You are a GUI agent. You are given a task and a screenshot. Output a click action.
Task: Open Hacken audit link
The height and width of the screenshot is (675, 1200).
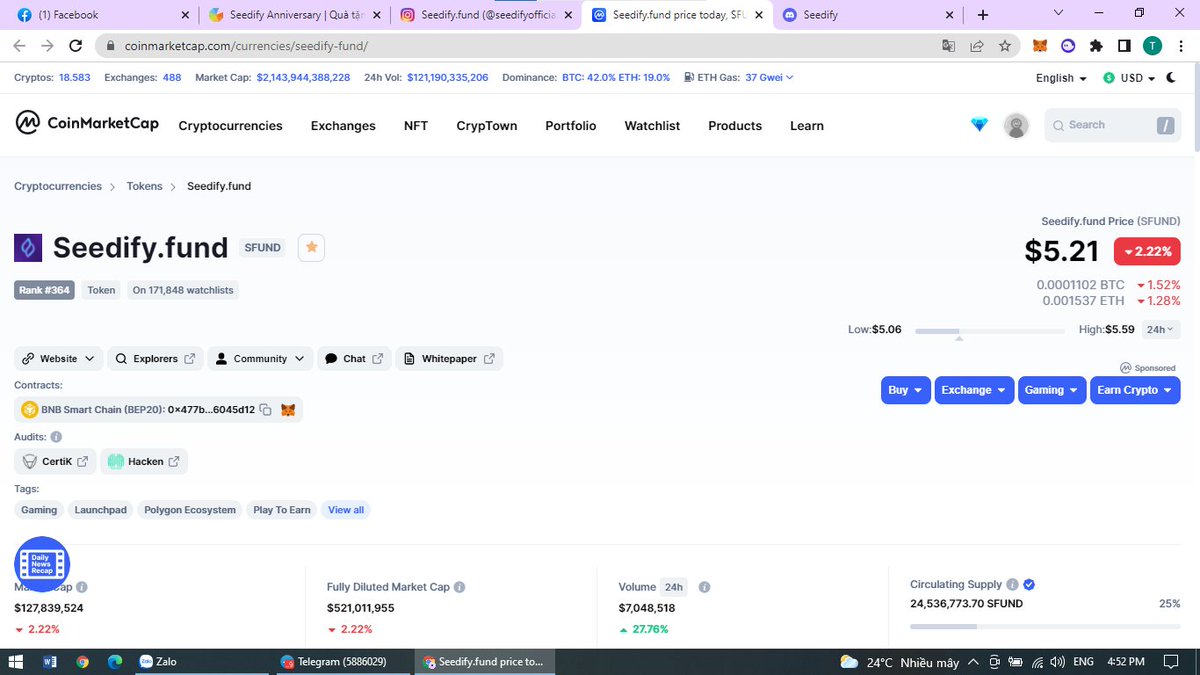pyautogui.click(x=144, y=461)
